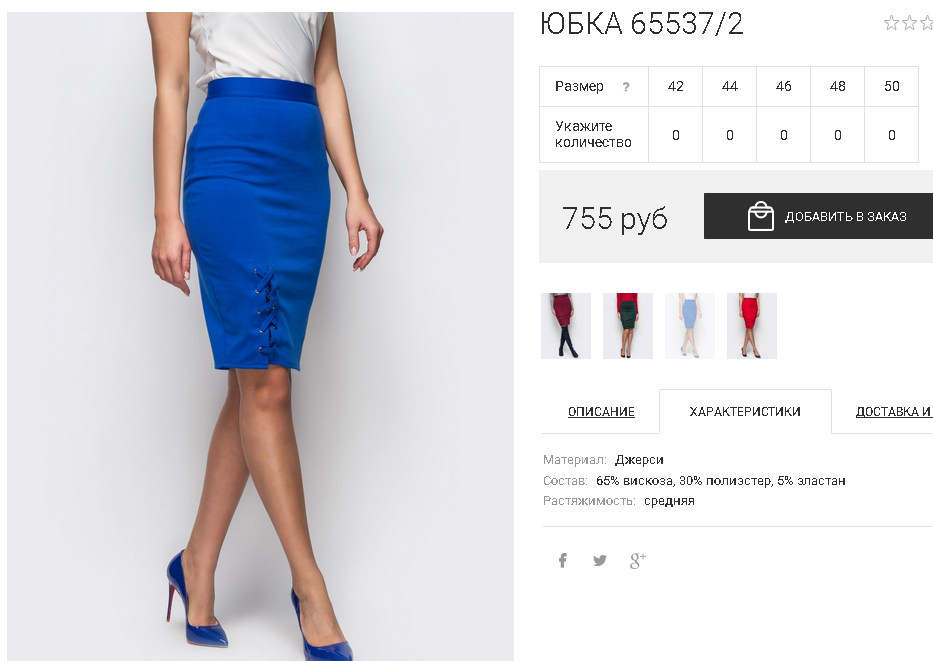Share product on Twitter icon
The height and width of the screenshot is (661, 933).
pos(600,560)
